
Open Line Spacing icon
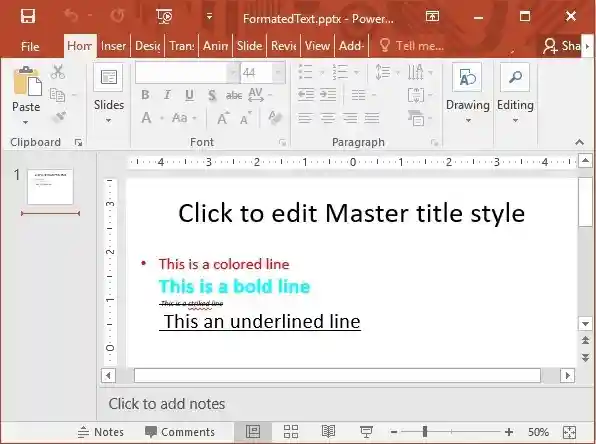tap(383, 72)
